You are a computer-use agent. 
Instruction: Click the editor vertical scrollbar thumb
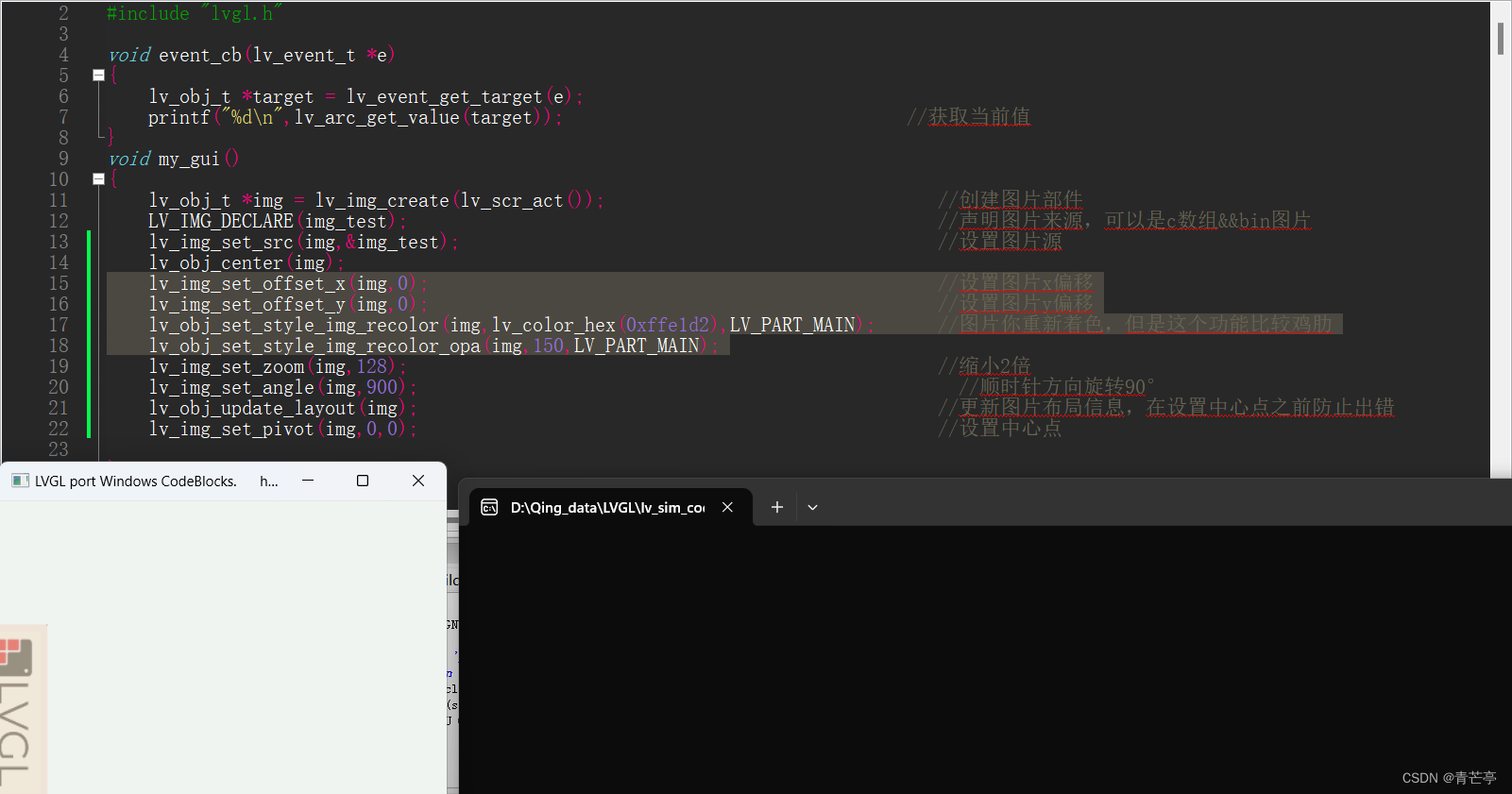[1500, 39]
